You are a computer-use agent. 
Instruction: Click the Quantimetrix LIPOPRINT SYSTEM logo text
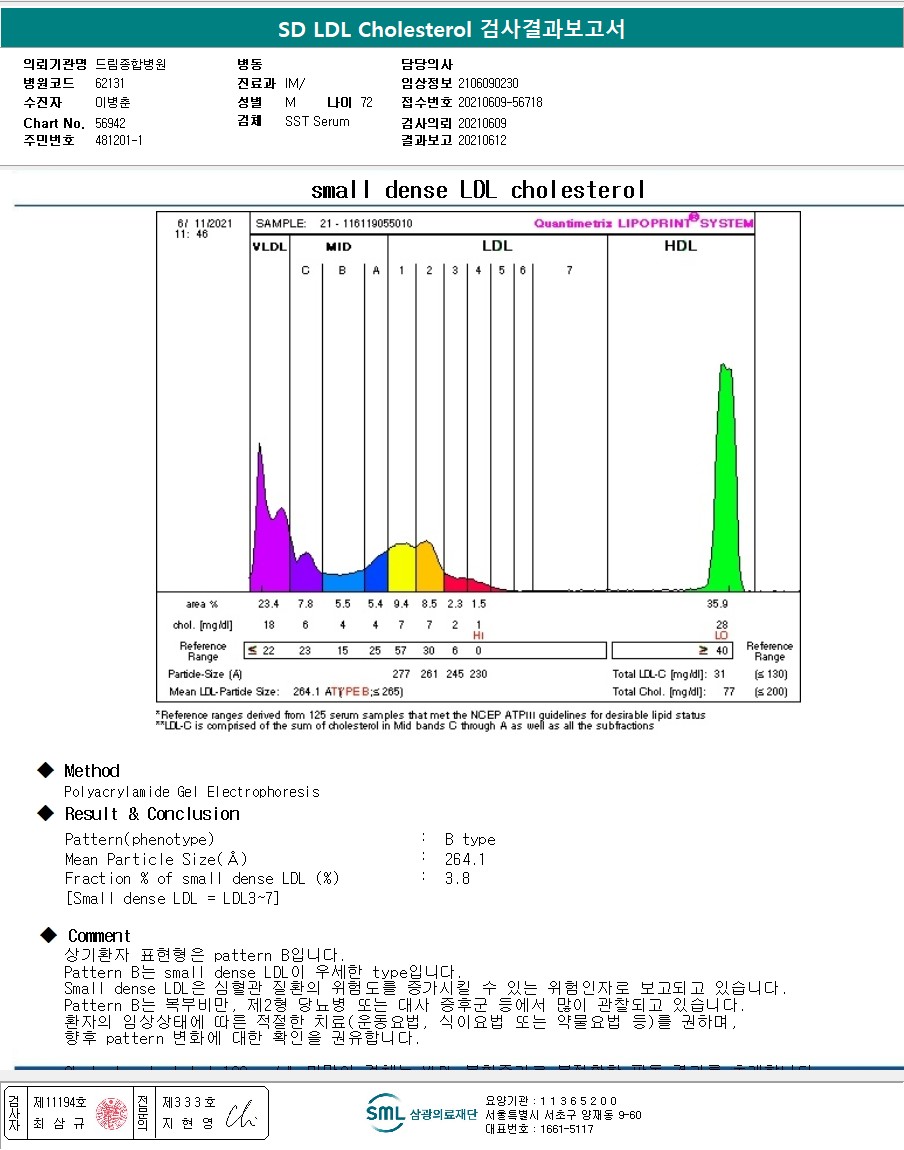pos(643,222)
